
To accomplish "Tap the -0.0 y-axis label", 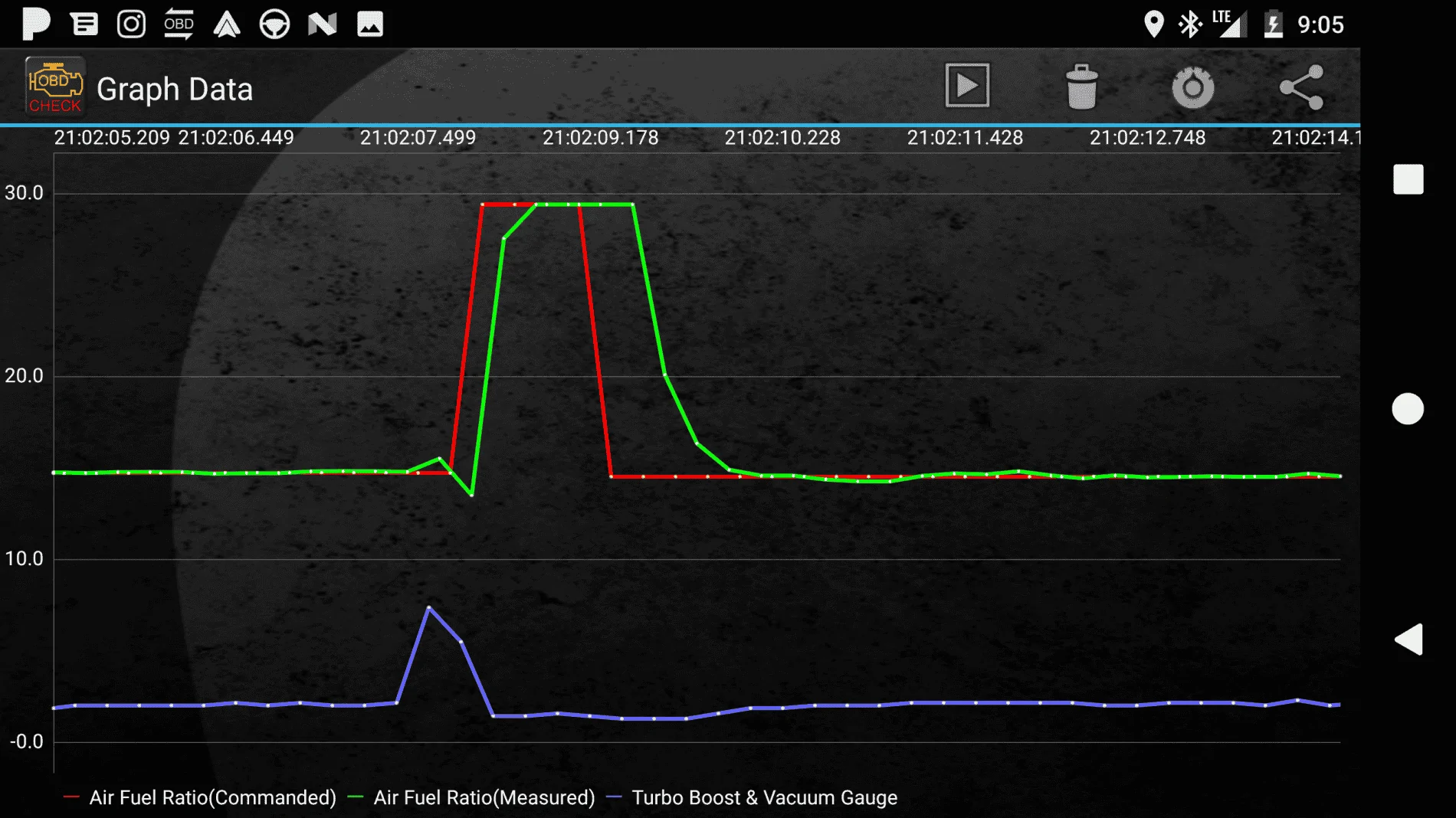I will (x=27, y=742).
